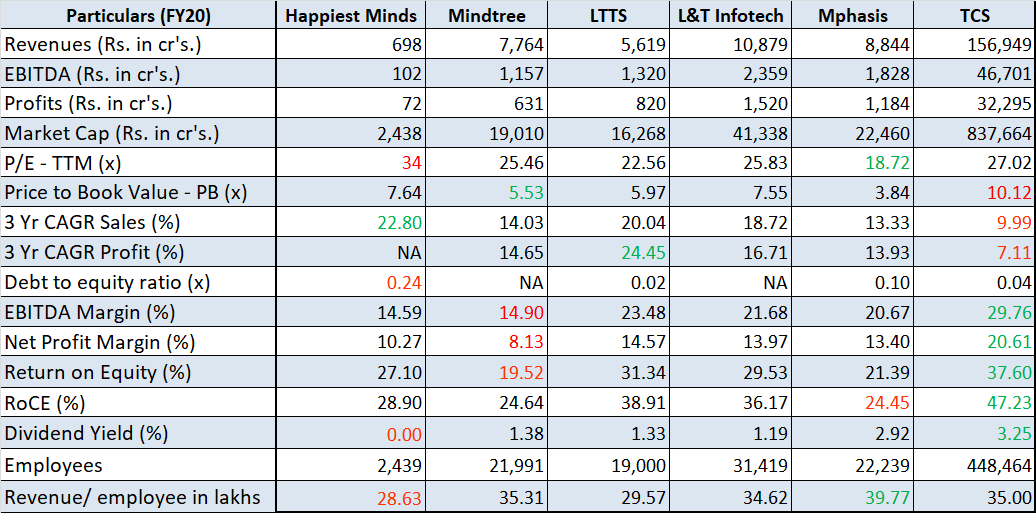Click Happiest Minds green CAGR Sales 22.80
1036x513 pixels.
pos(400,223)
